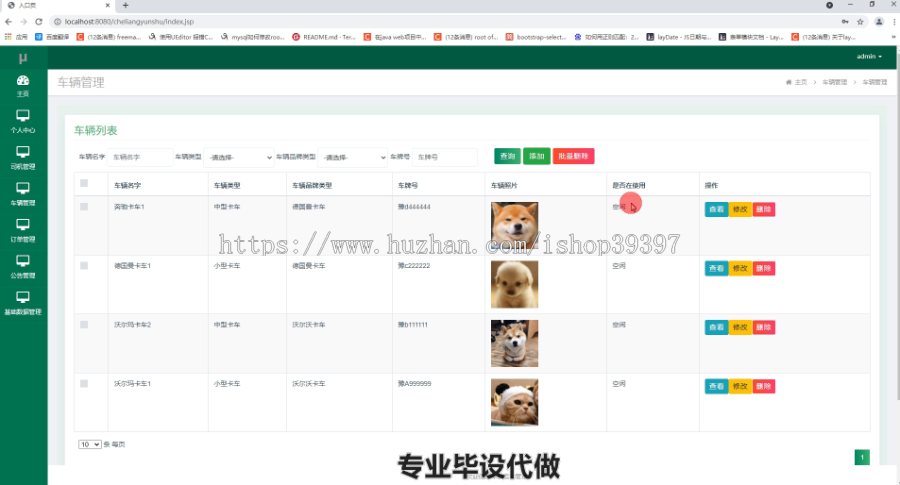This screenshot has height=485, width=900.
Task: Reload the page with refresh icon
Action: coord(38,22)
